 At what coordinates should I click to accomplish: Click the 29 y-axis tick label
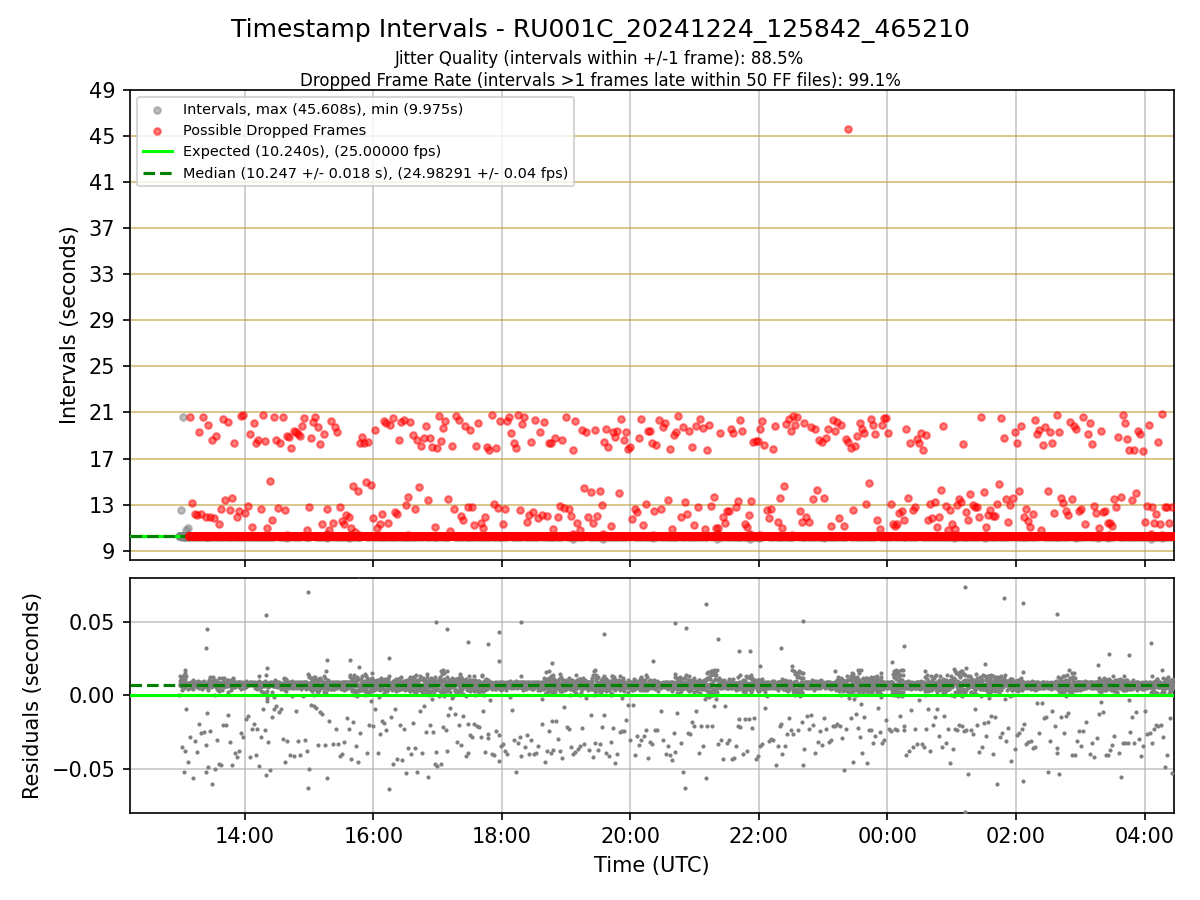point(103,321)
